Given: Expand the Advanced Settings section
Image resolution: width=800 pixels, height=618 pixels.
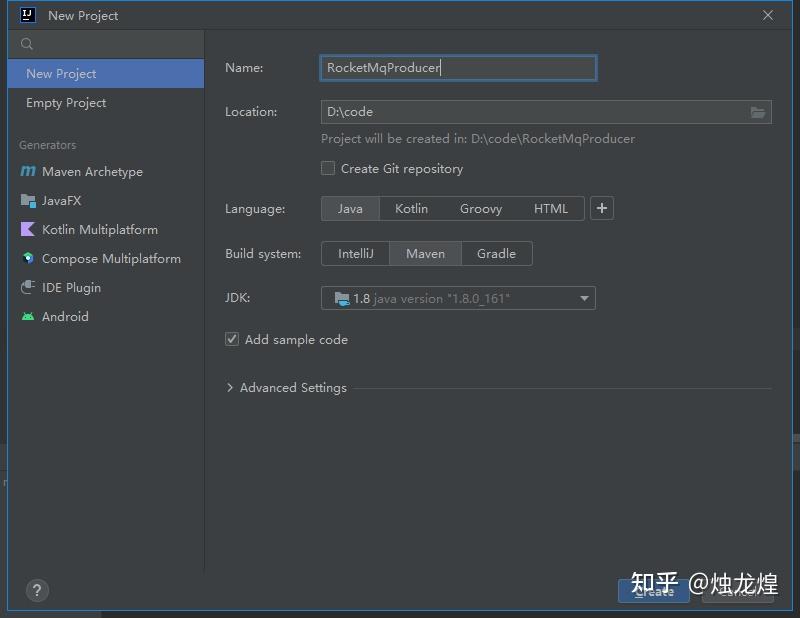Looking at the screenshot, I should pyautogui.click(x=287, y=387).
